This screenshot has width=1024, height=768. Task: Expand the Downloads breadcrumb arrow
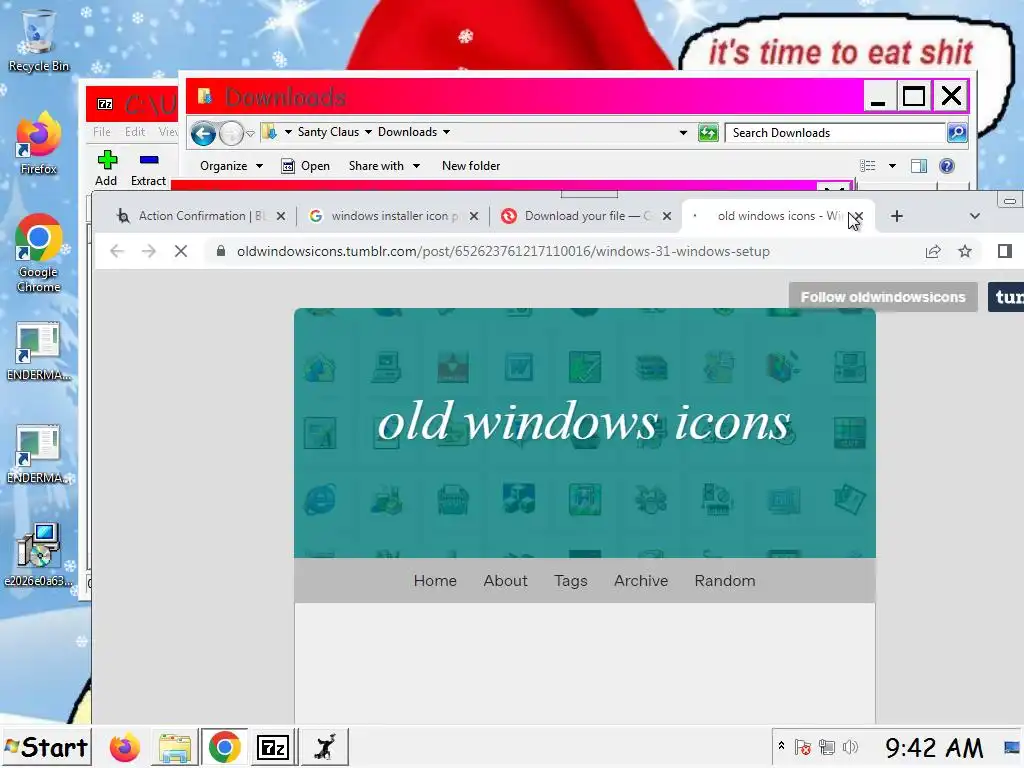(x=447, y=132)
